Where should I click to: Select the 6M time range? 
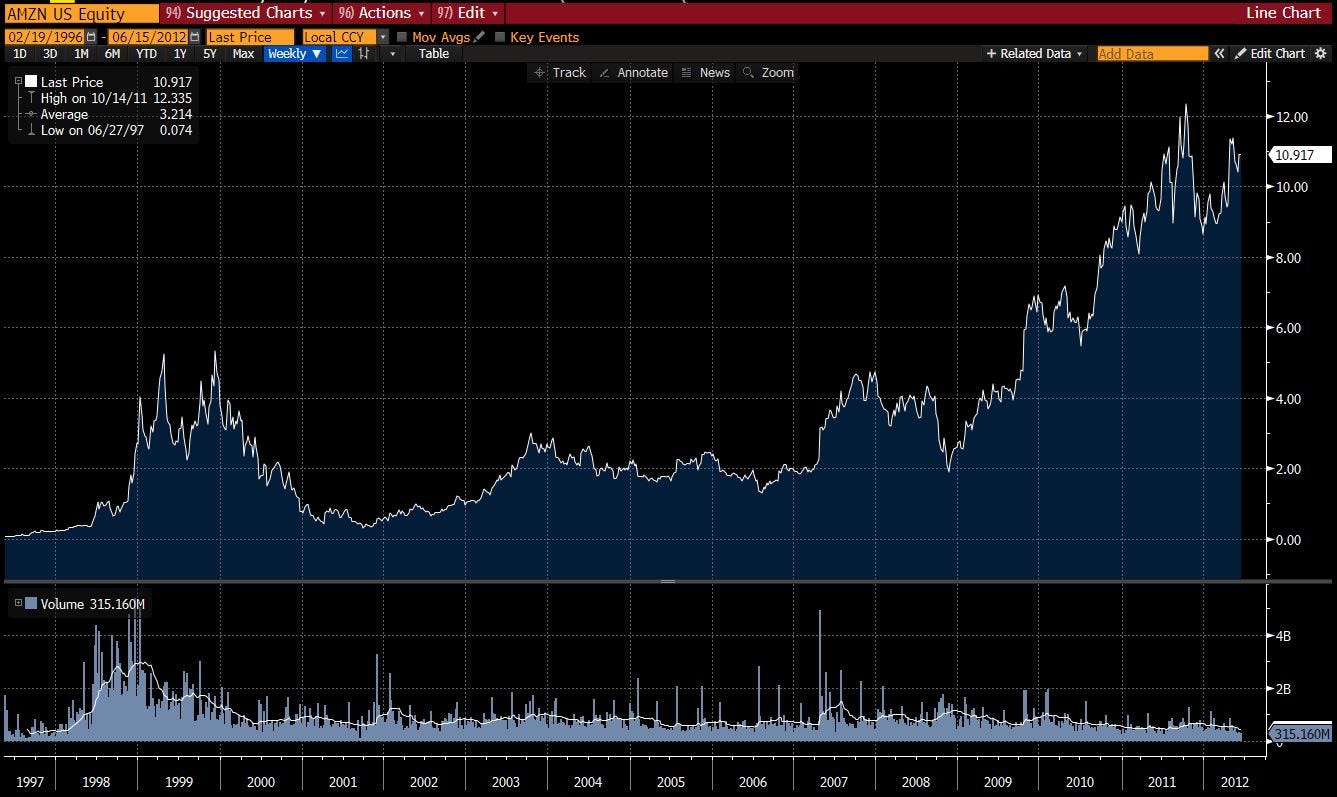[x=112, y=54]
